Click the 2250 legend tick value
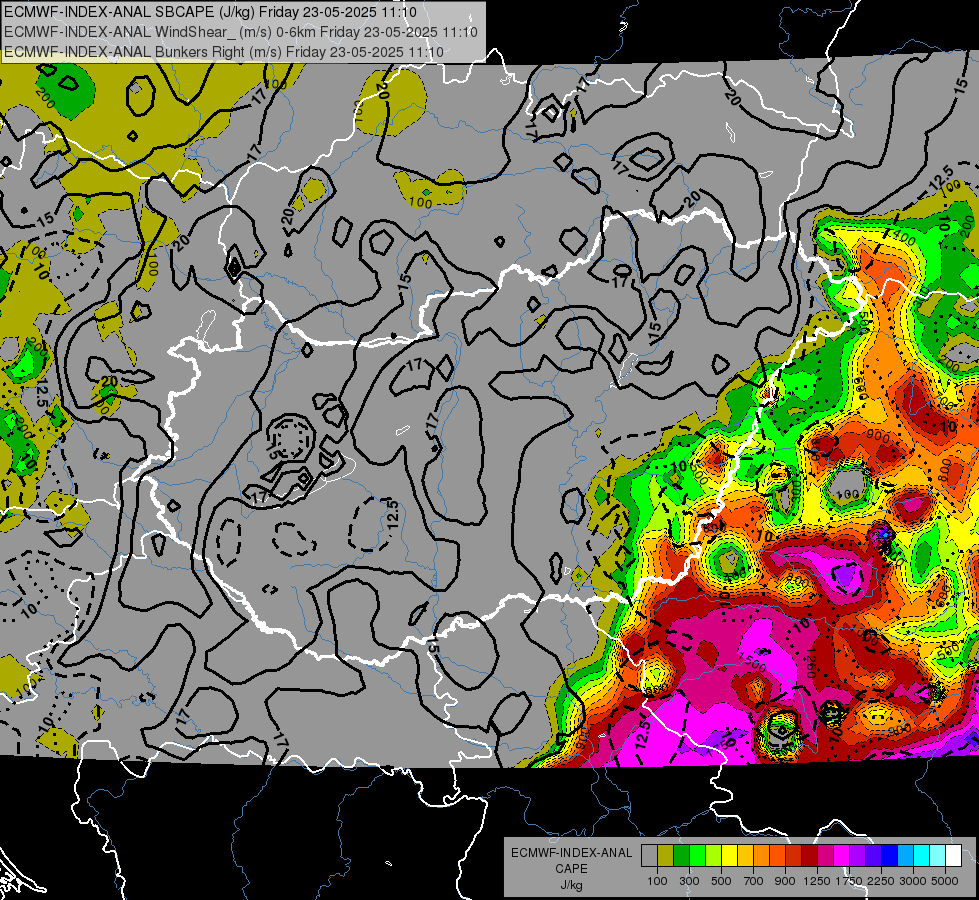Viewport: 979px width, 900px height. 881,881
